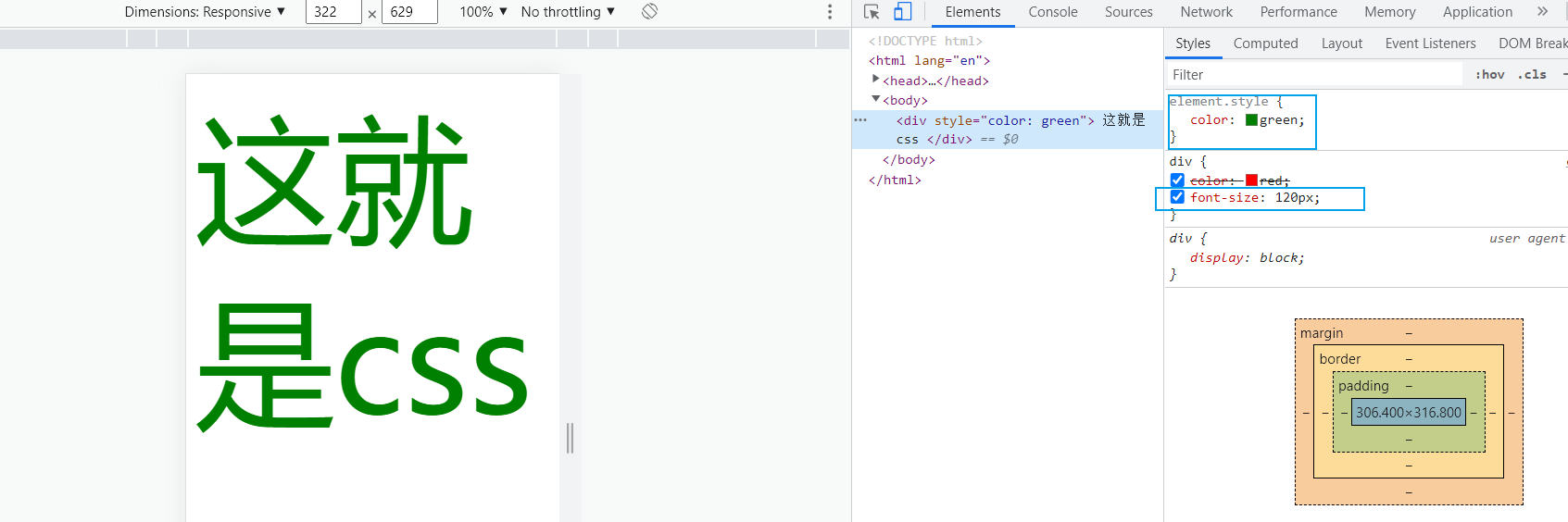This screenshot has width=1568, height=522.
Task: Select the Computed sidebar tab
Action: (1265, 43)
